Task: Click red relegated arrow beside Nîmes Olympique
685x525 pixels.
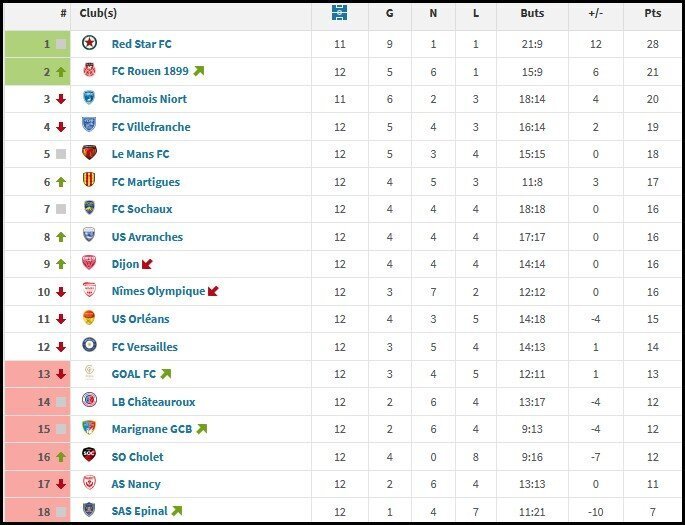Action: tap(212, 292)
